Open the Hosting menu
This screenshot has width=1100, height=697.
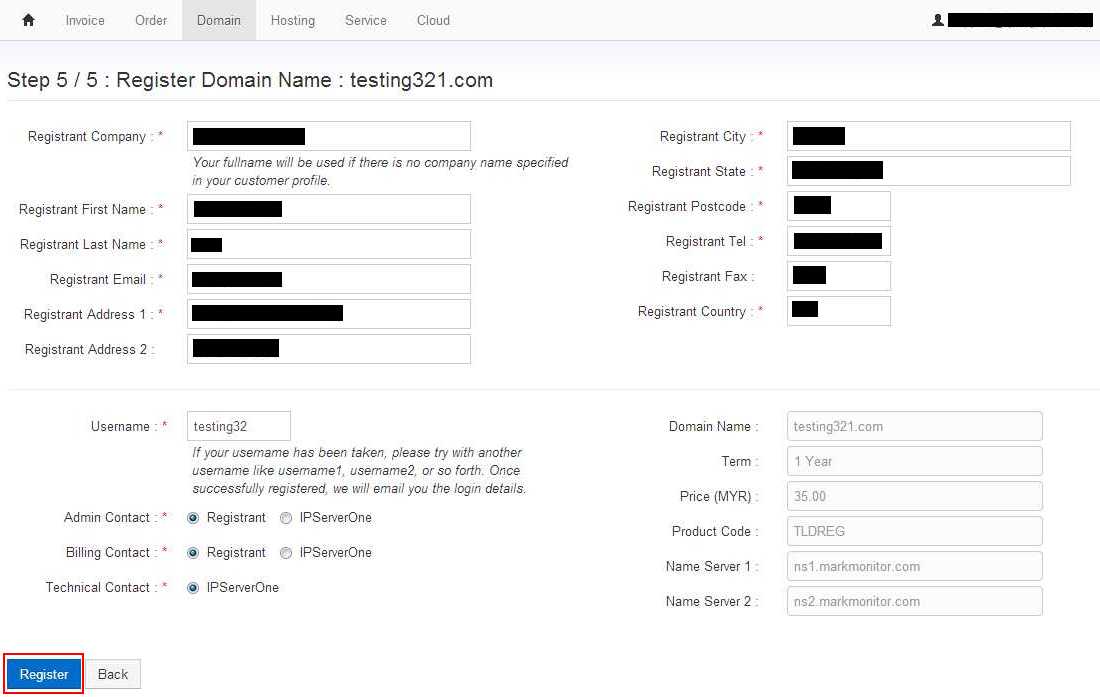coord(293,20)
